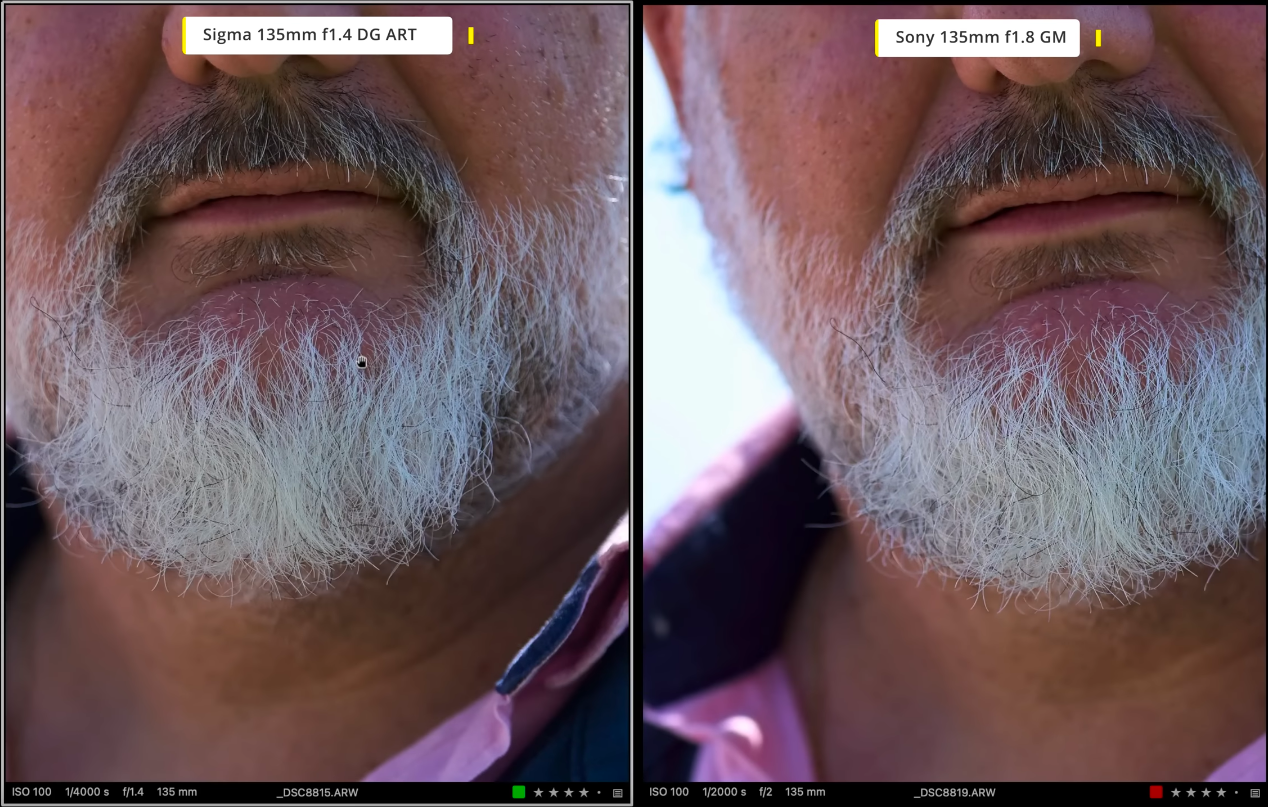Click the yellow marker beside the Sony label

coord(1098,38)
